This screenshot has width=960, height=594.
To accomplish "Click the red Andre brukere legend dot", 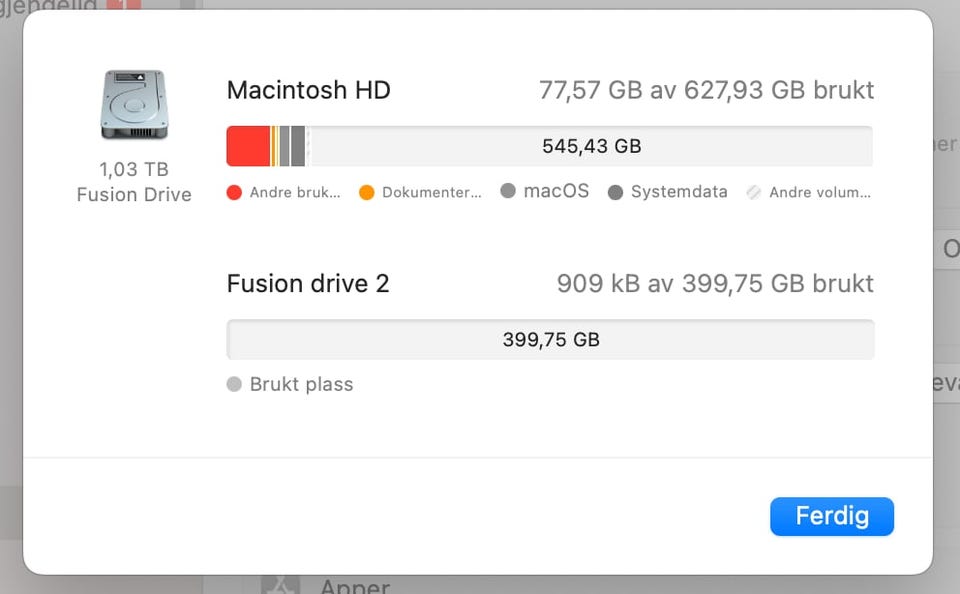I will tap(234, 193).
